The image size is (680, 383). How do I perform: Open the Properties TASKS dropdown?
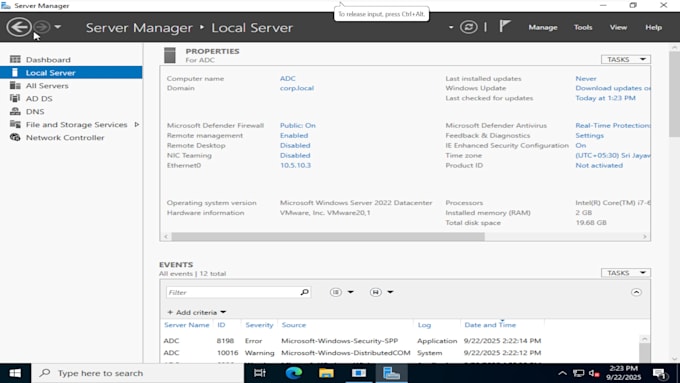626,59
